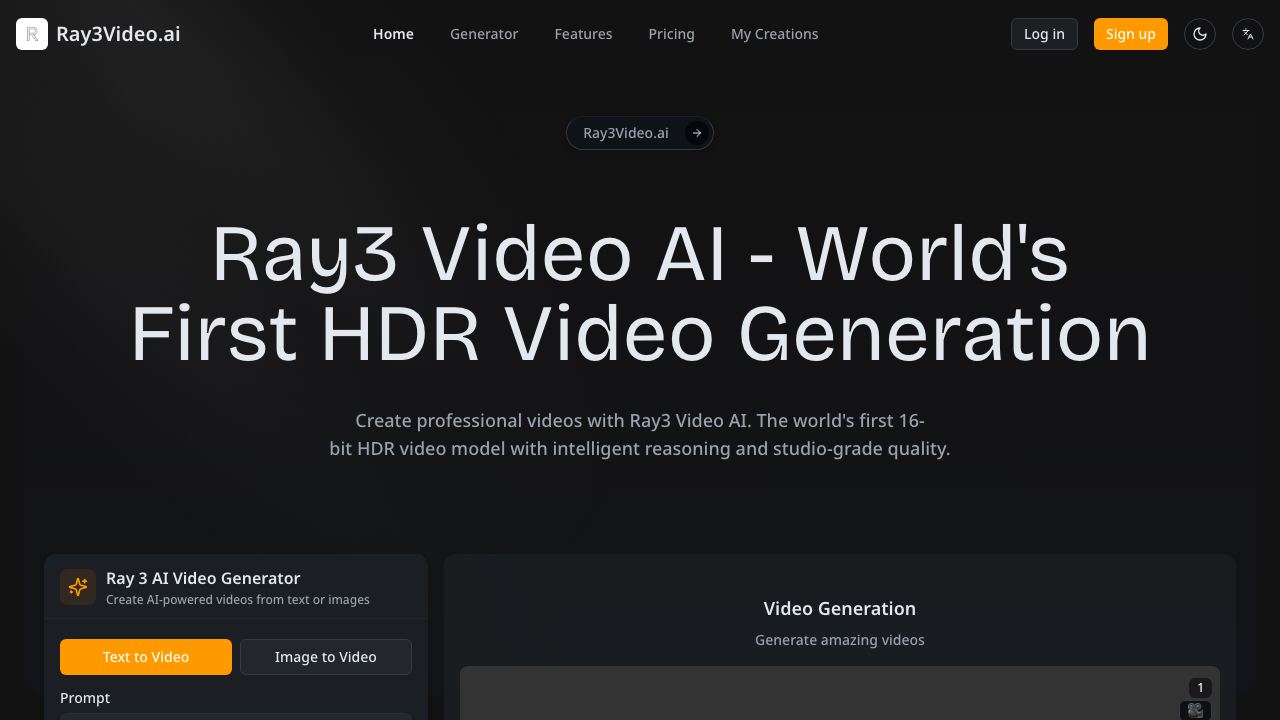Screen dimensions: 1280x720
Task: Open the language translation selector
Action: pyautogui.click(x=1248, y=34)
